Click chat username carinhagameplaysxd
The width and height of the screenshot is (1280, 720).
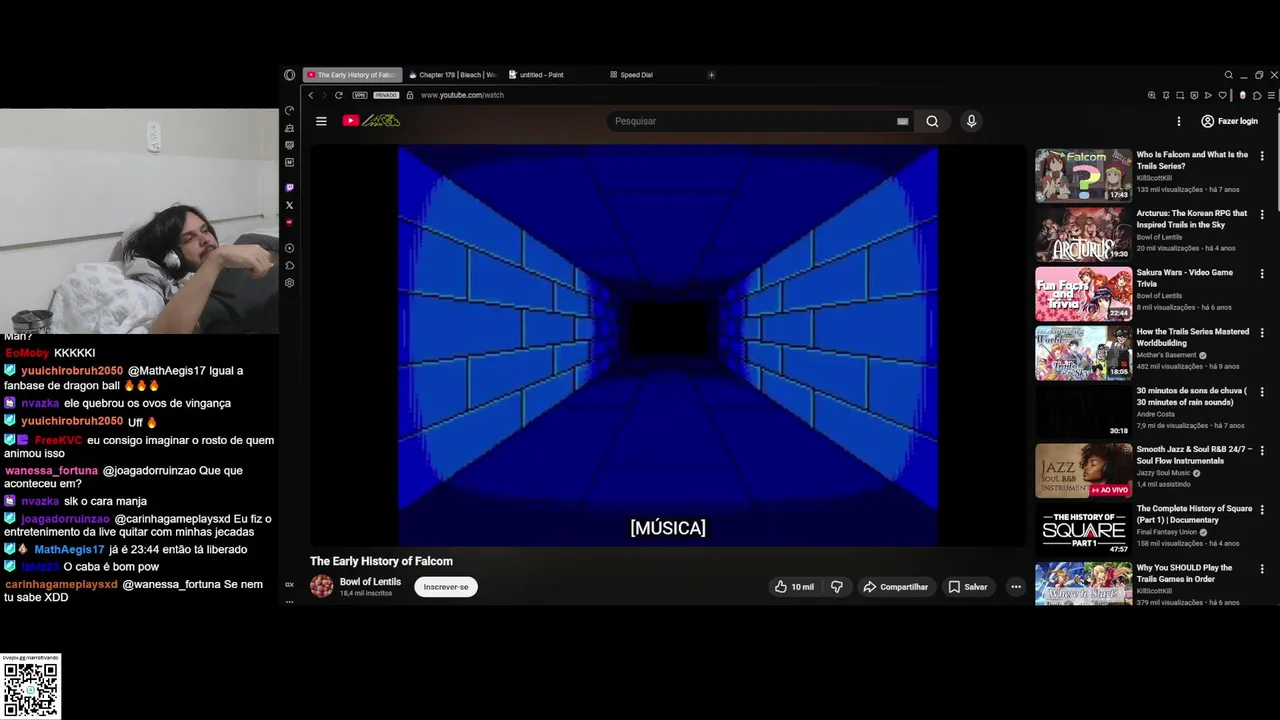tap(61, 584)
